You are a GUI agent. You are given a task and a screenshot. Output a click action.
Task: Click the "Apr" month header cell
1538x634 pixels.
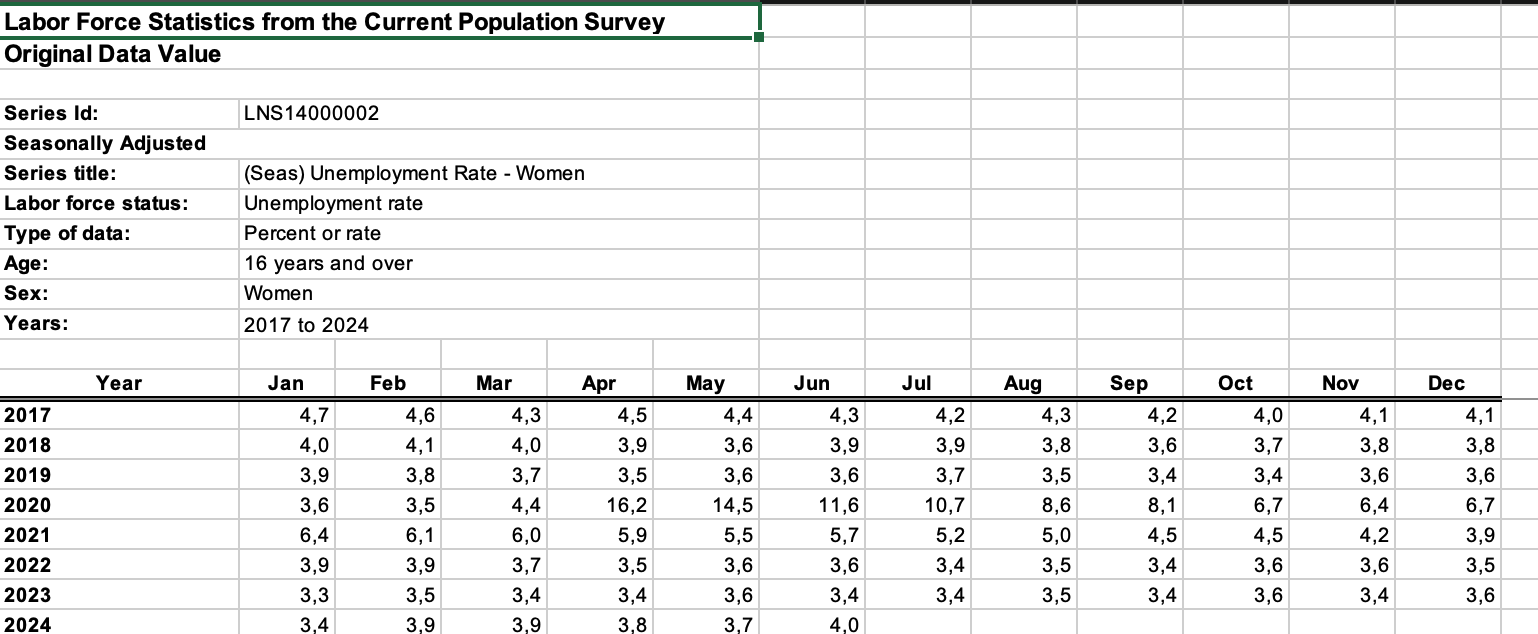click(x=599, y=383)
